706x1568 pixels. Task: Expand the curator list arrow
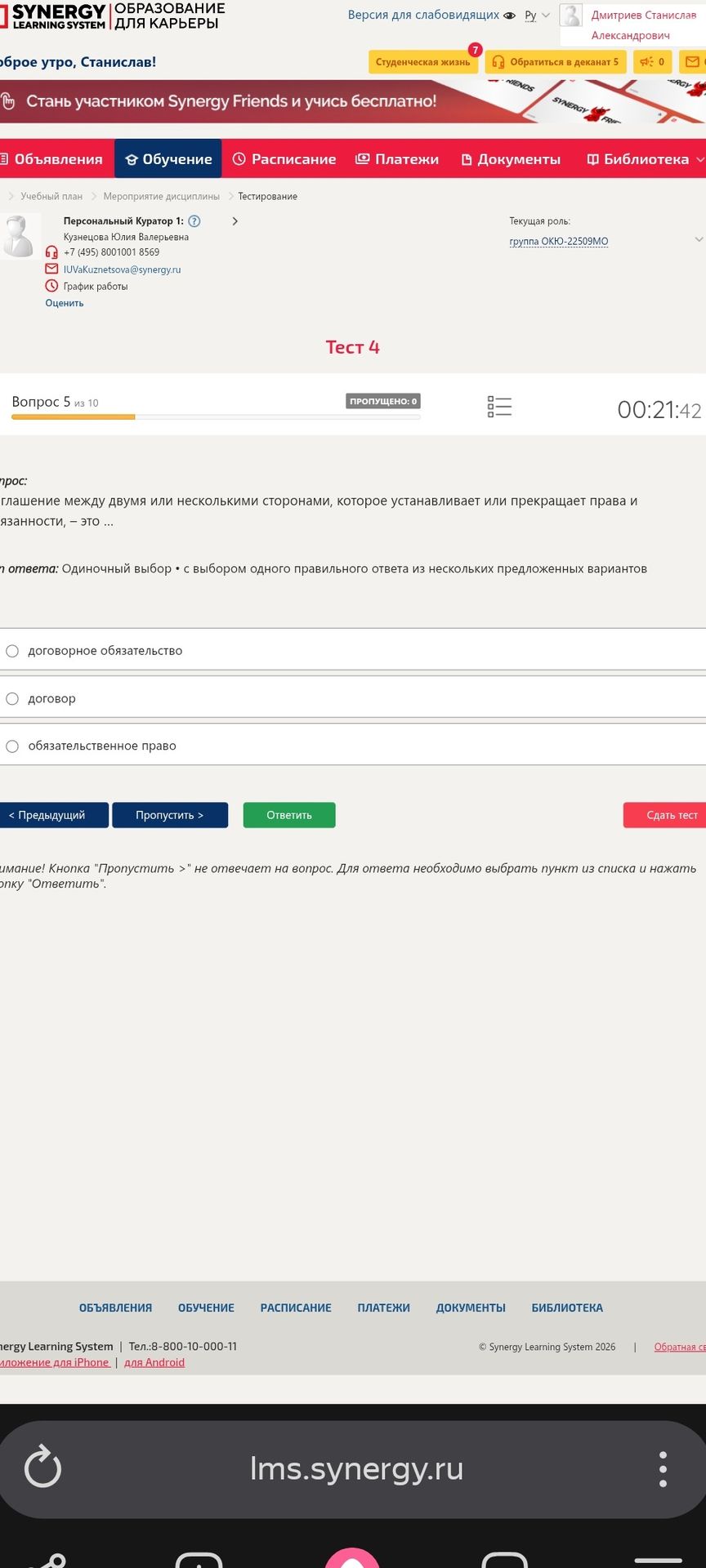point(235,221)
